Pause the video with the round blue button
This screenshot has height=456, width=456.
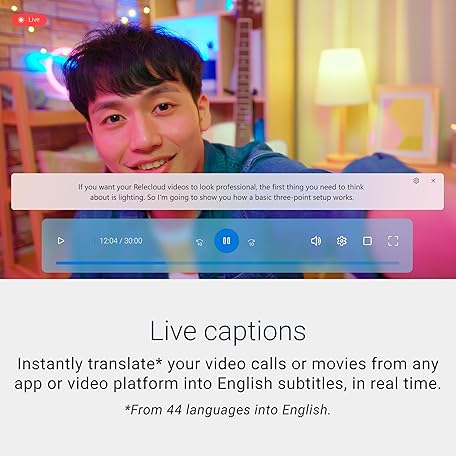[x=226, y=241]
